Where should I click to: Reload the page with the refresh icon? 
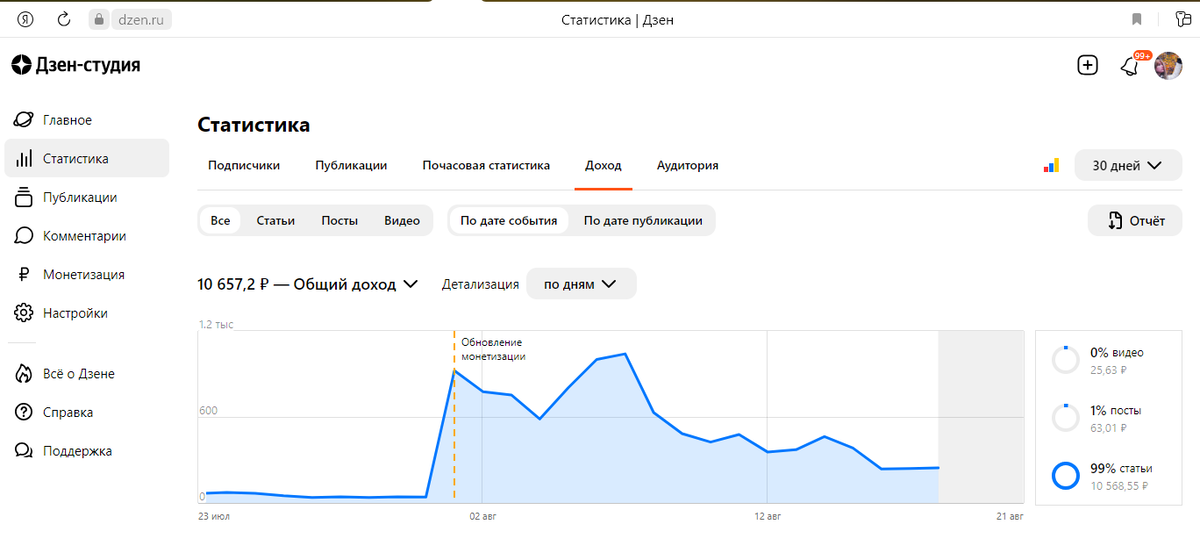point(64,19)
